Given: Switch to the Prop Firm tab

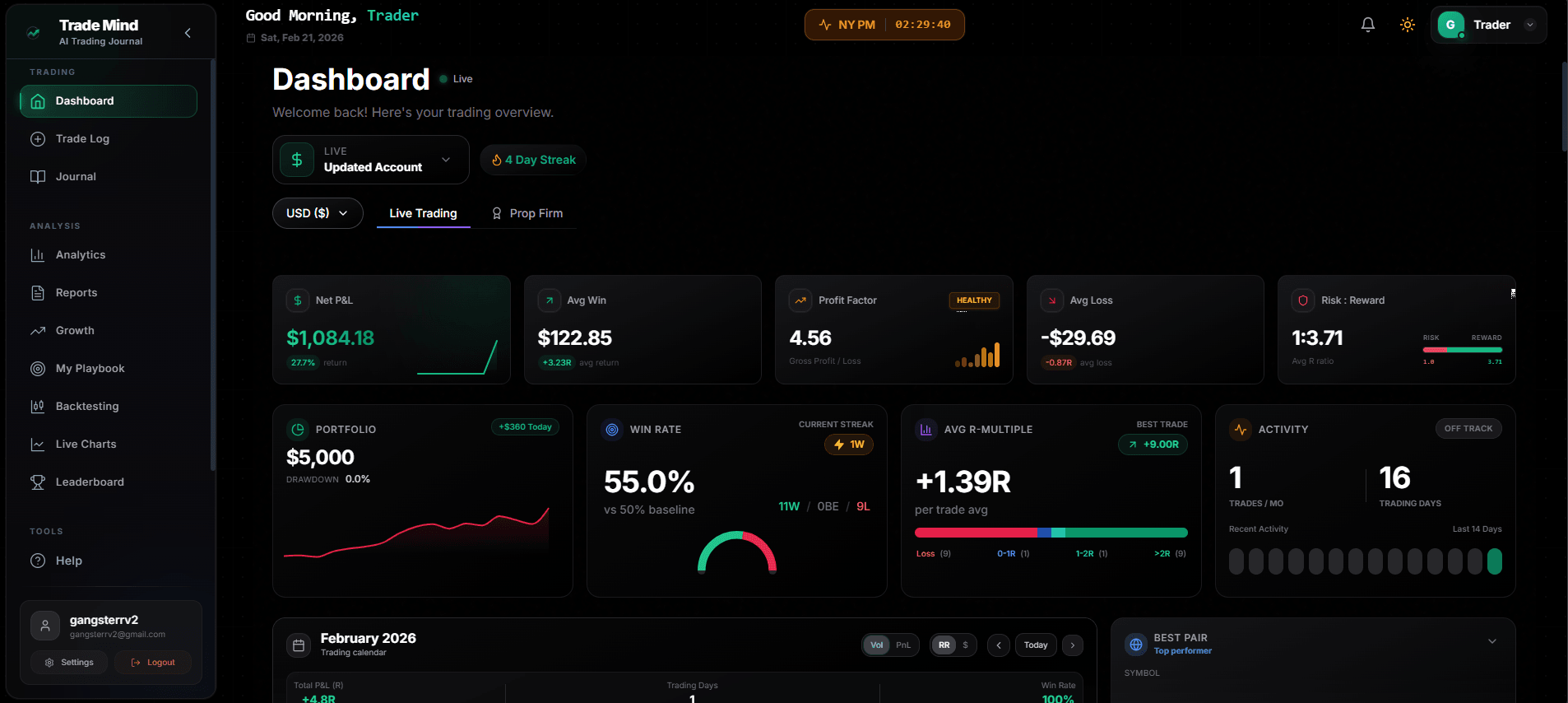Looking at the screenshot, I should (527, 213).
